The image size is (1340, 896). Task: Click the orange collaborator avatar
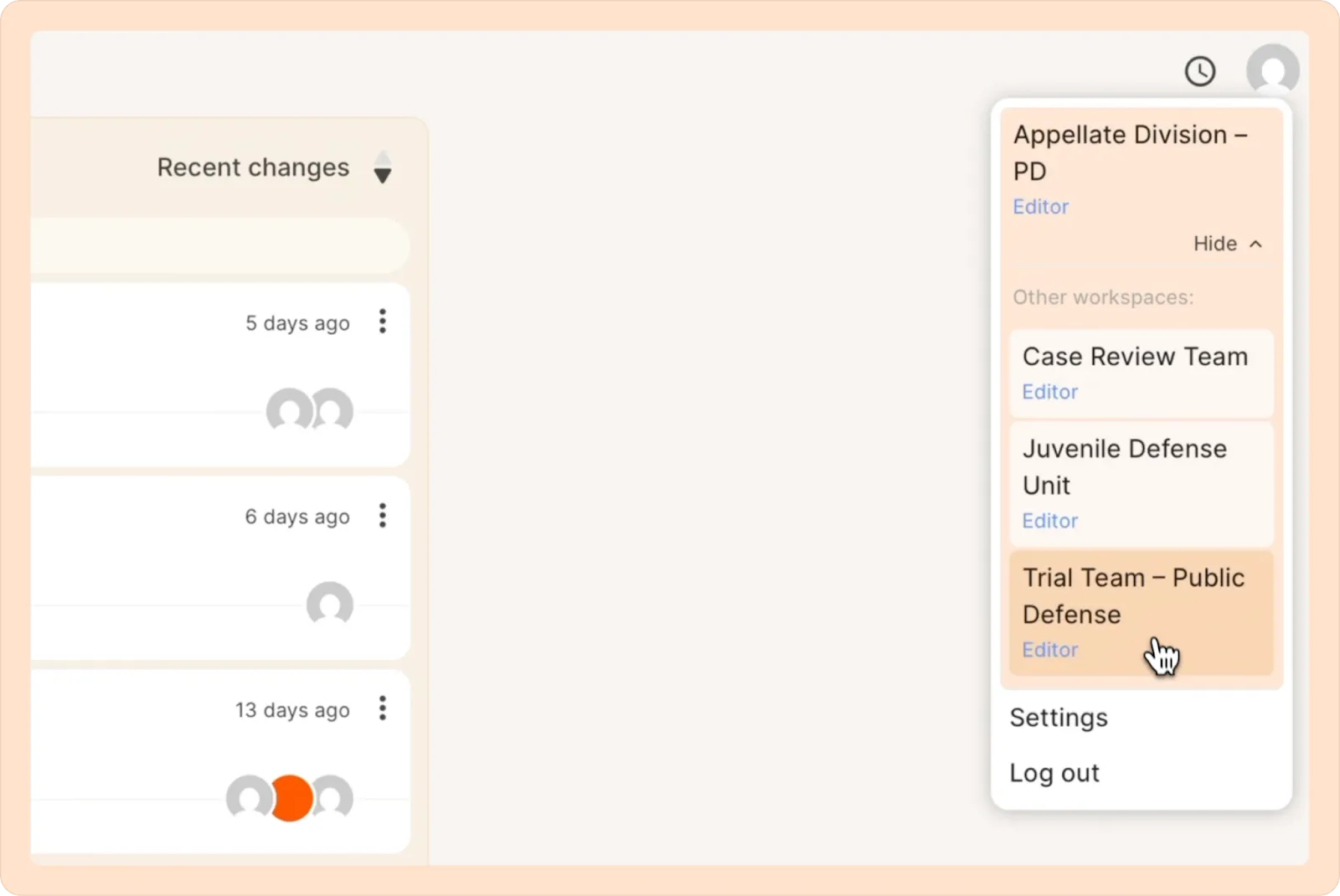point(291,798)
